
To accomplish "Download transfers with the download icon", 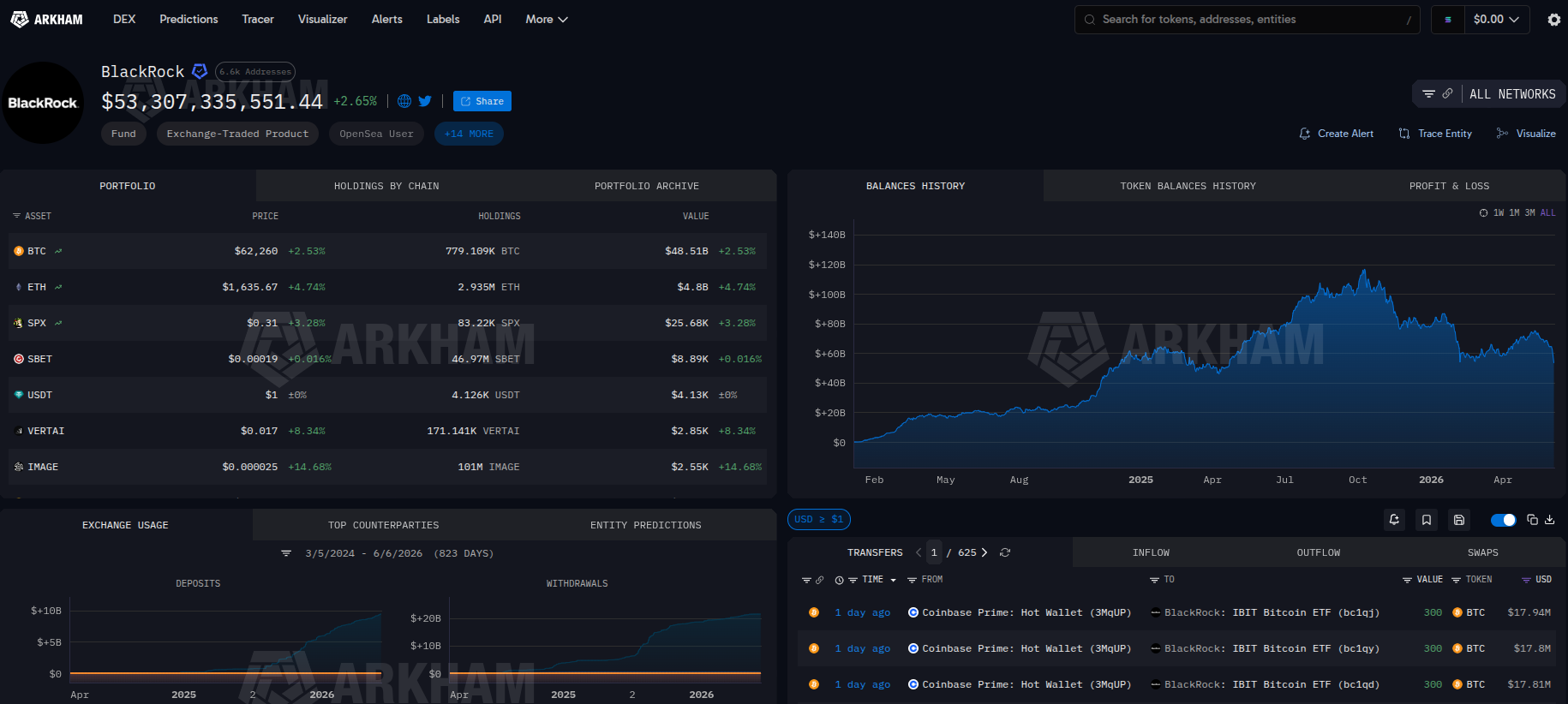I will click(1550, 520).
